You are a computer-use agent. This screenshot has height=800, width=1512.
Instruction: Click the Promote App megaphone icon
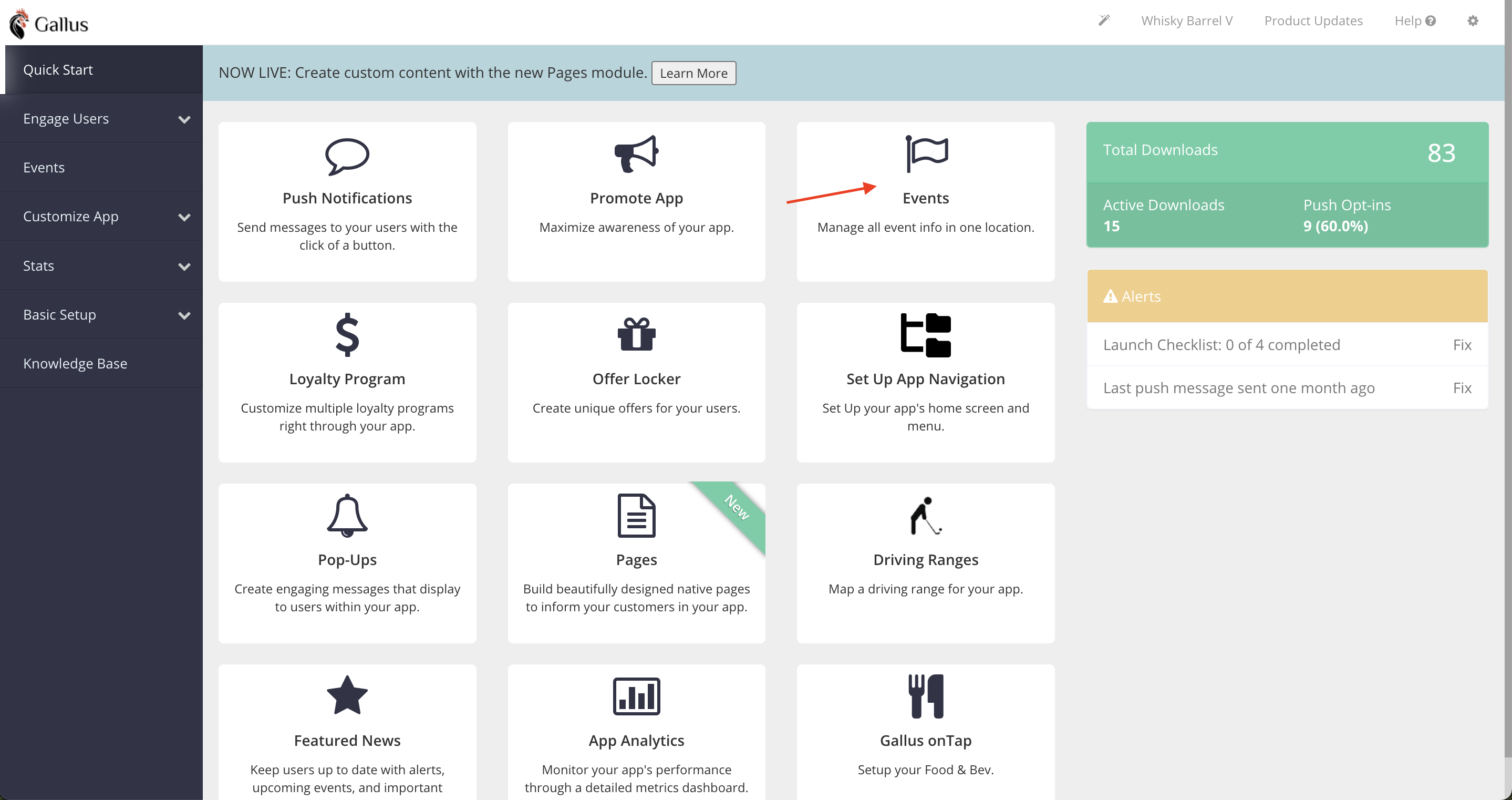pyautogui.click(x=636, y=154)
